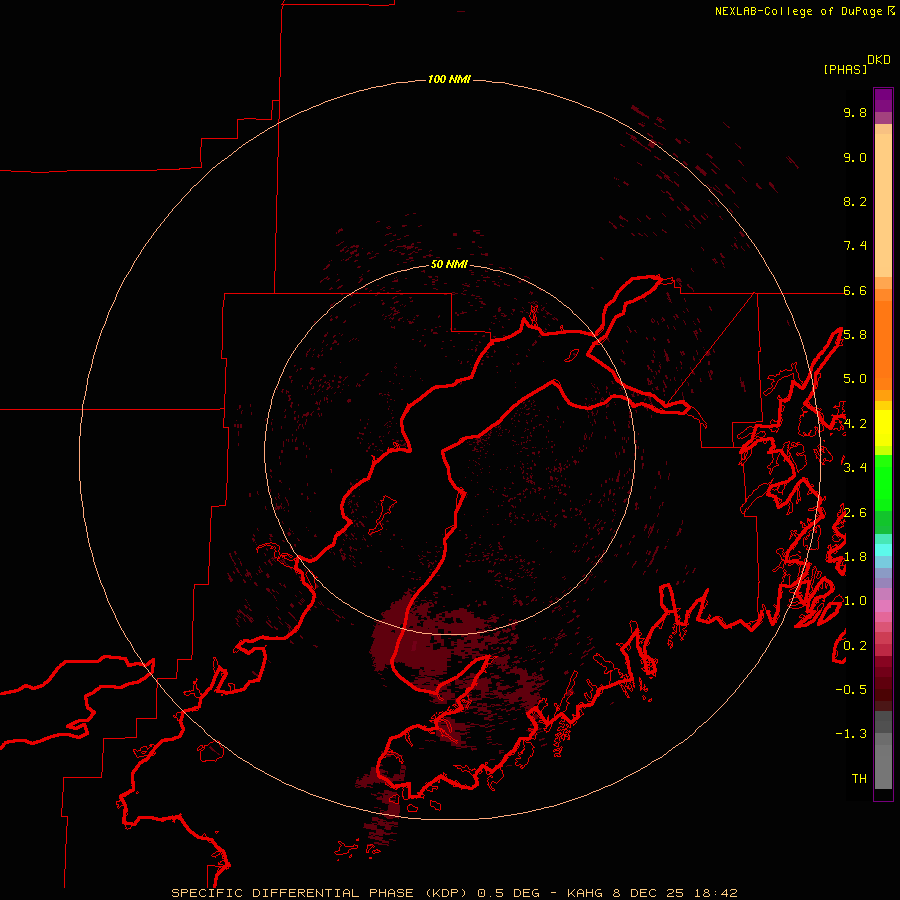Select the 100 NMI range ring label
Screen dimensions: 900x900
449,79
